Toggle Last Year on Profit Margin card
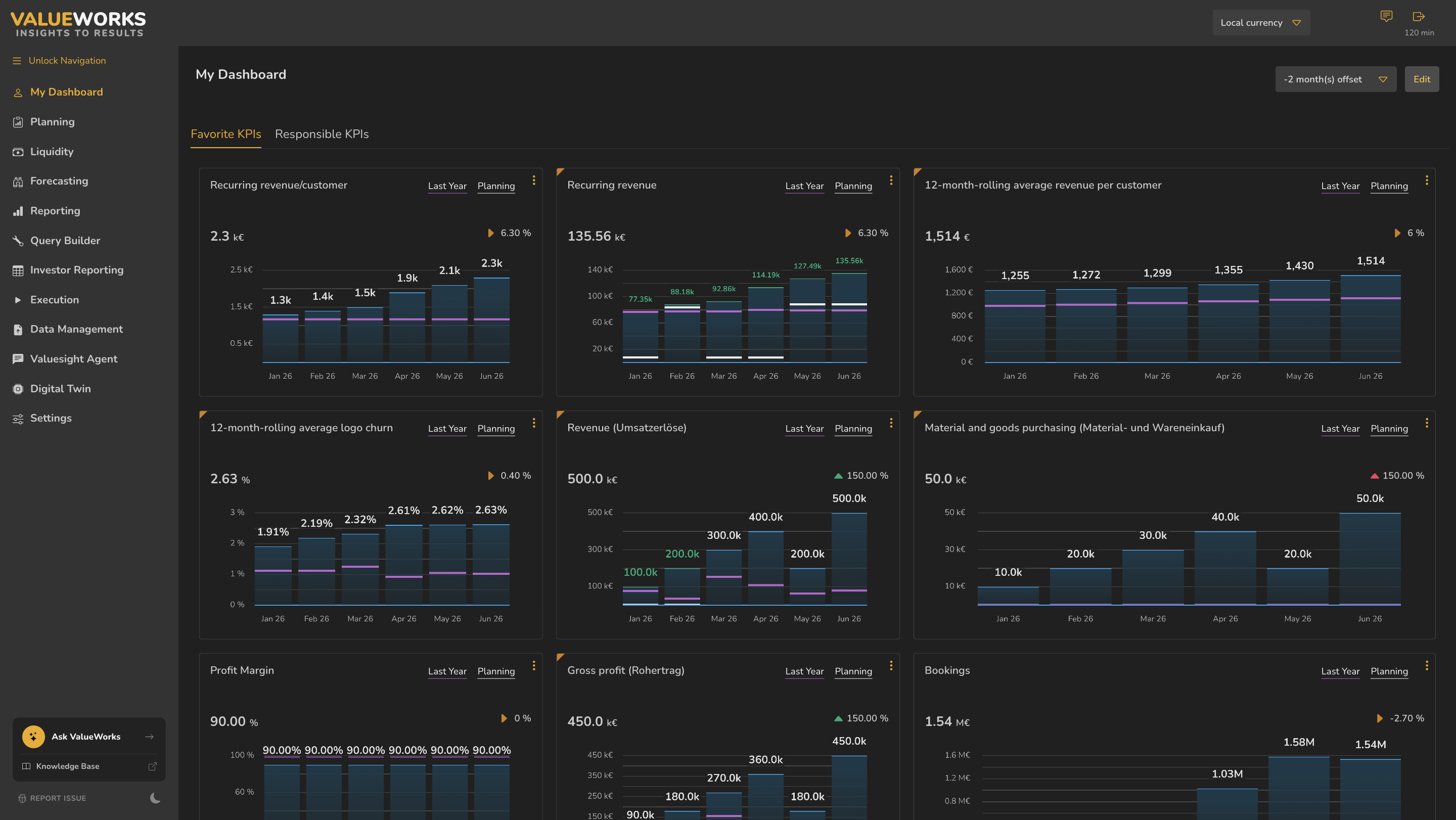1456x820 pixels. [x=447, y=671]
